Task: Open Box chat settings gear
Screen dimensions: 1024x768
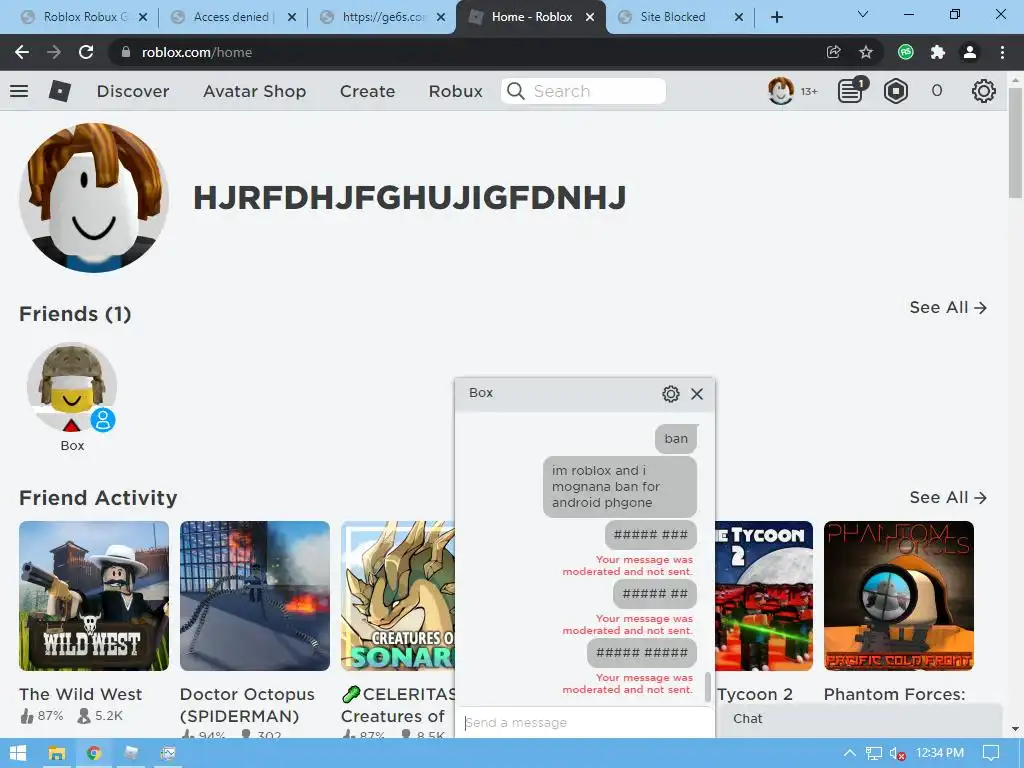Action: pyautogui.click(x=671, y=394)
